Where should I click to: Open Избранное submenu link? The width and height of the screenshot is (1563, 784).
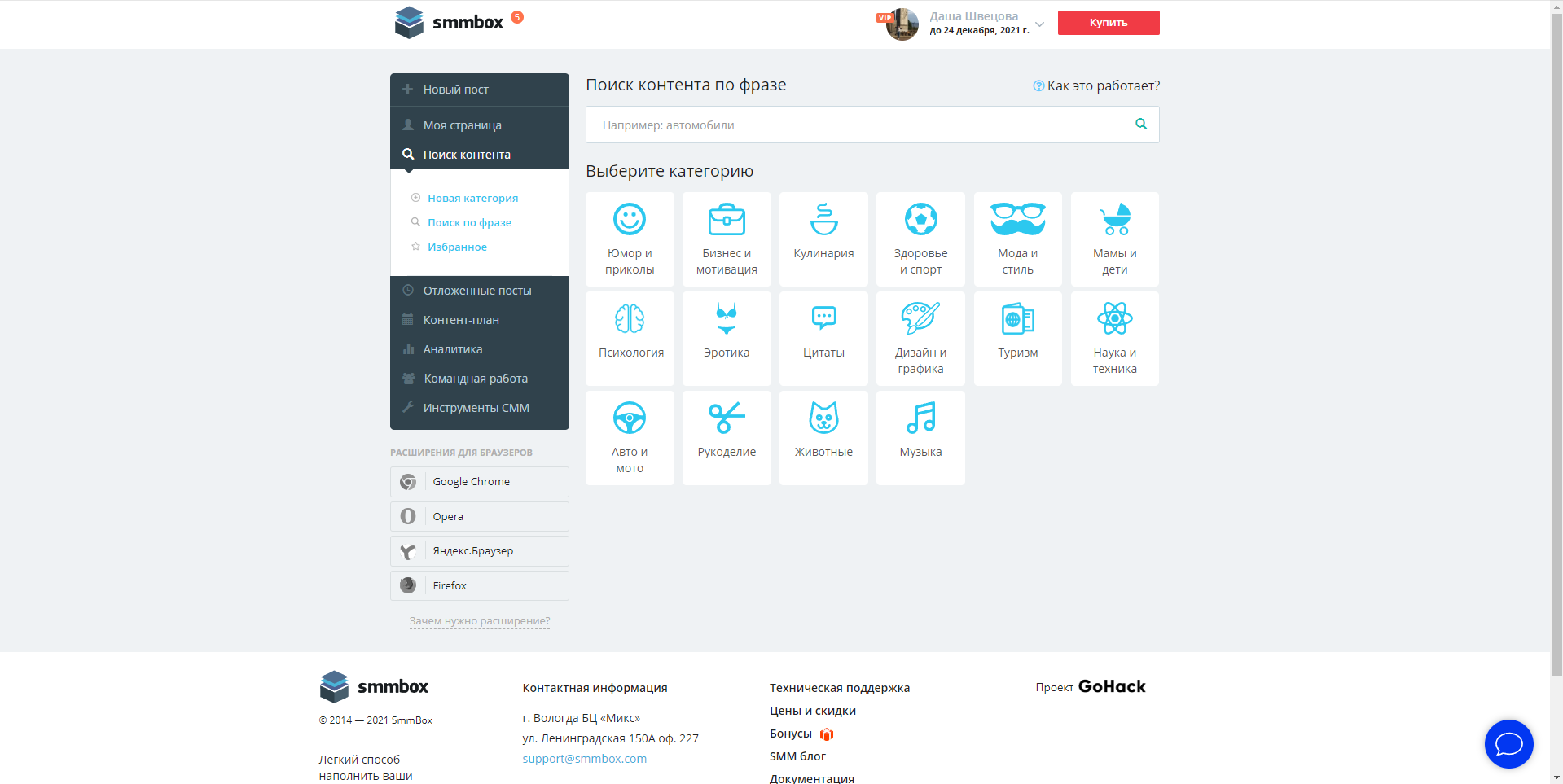pyautogui.click(x=457, y=247)
